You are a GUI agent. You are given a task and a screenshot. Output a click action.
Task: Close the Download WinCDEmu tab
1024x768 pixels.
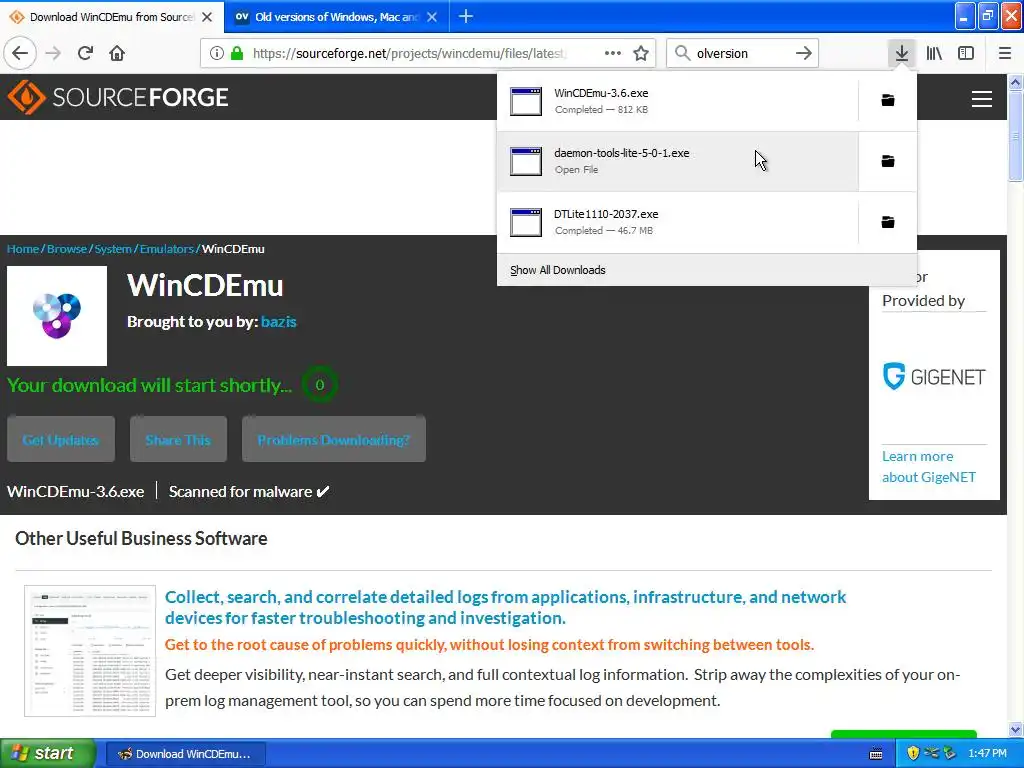pyautogui.click(x=207, y=17)
